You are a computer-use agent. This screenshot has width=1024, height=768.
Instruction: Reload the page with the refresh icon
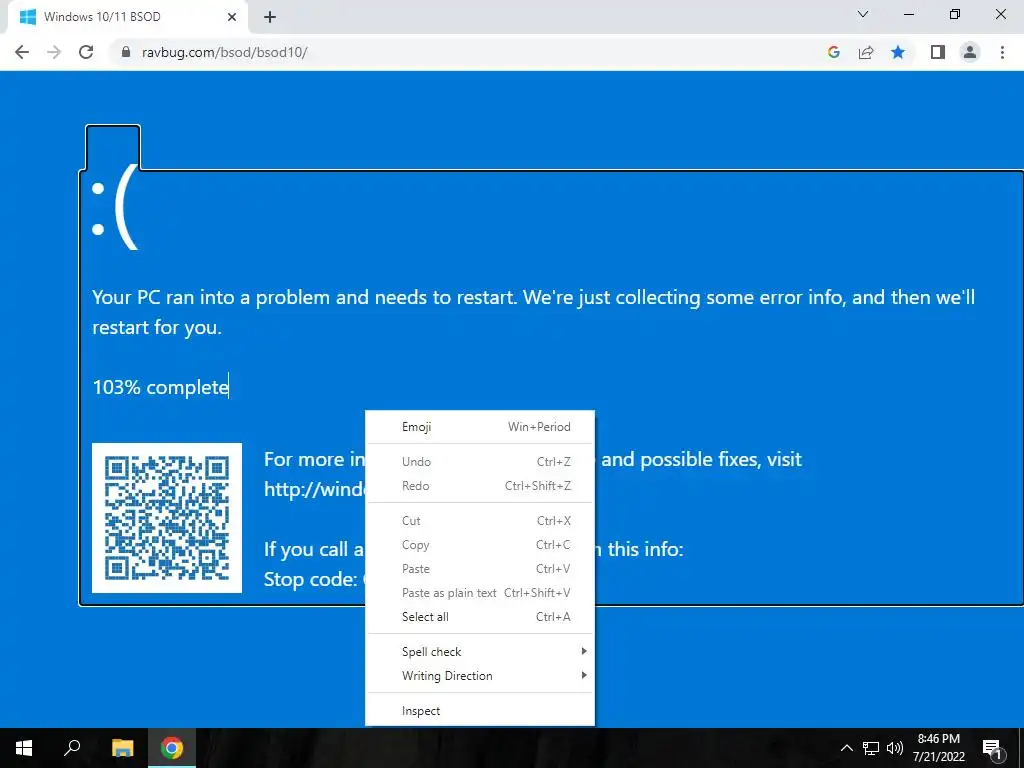[86, 52]
